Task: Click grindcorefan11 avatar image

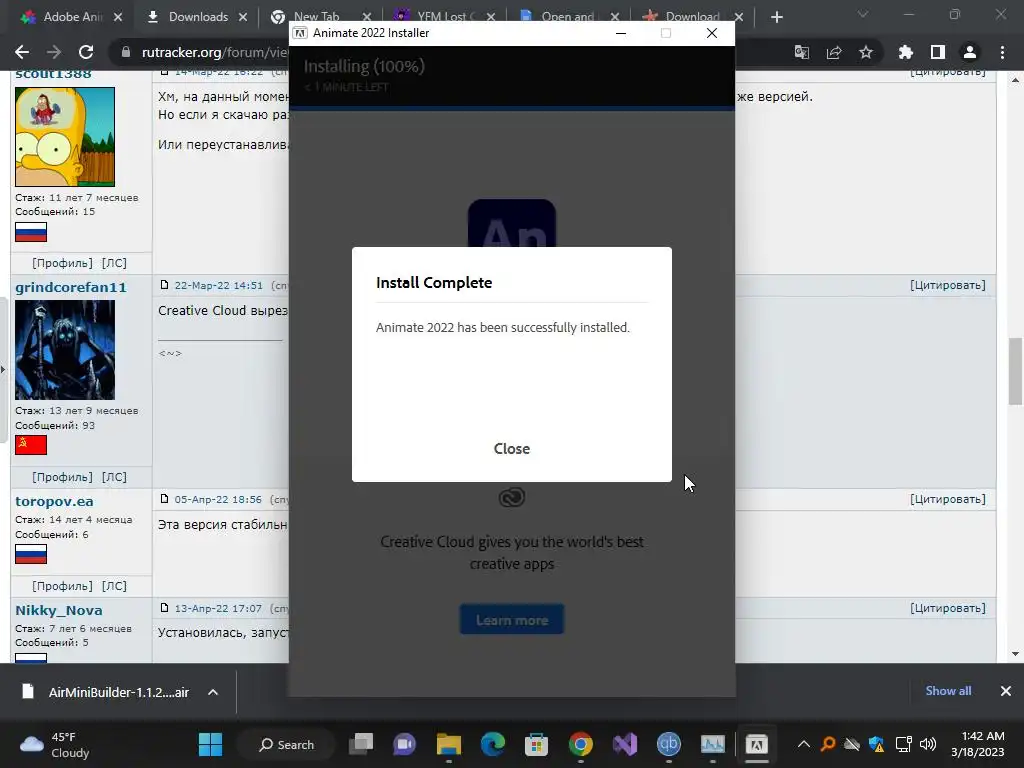Action: pos(65,350)
